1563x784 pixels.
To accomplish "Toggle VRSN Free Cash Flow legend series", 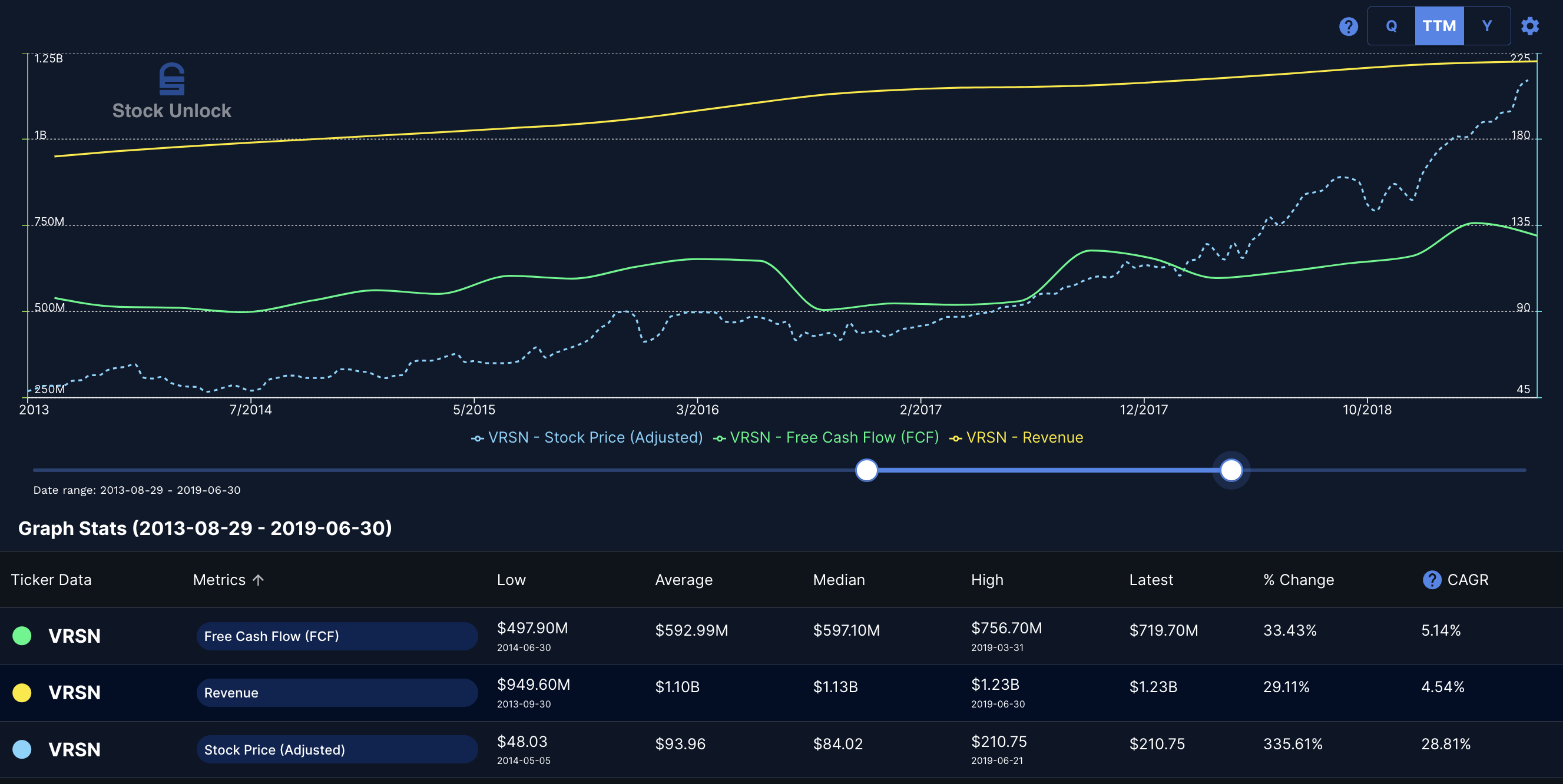I will coord(826,437).
